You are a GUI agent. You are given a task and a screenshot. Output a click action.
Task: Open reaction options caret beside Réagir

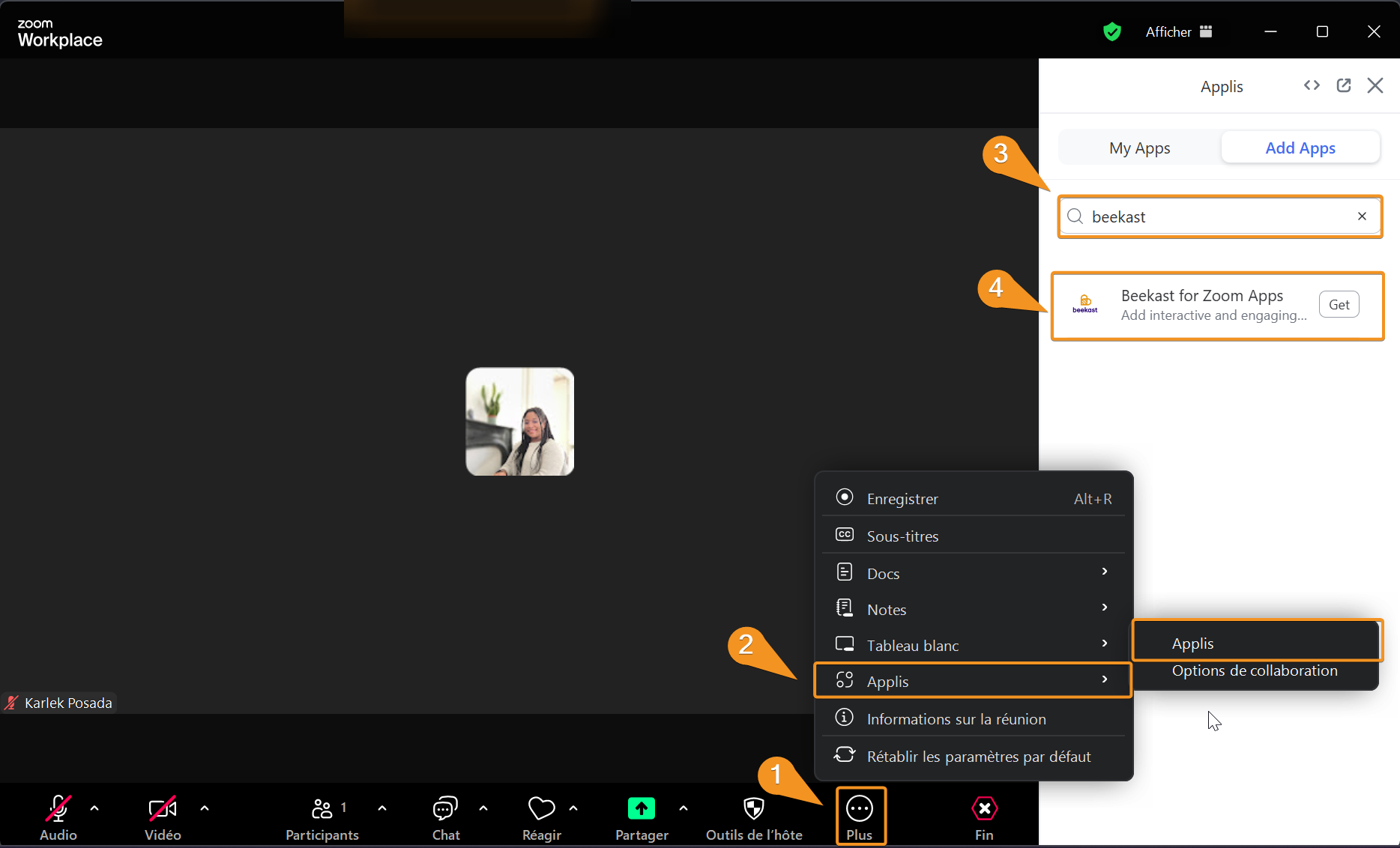click(x=573, y=808)
